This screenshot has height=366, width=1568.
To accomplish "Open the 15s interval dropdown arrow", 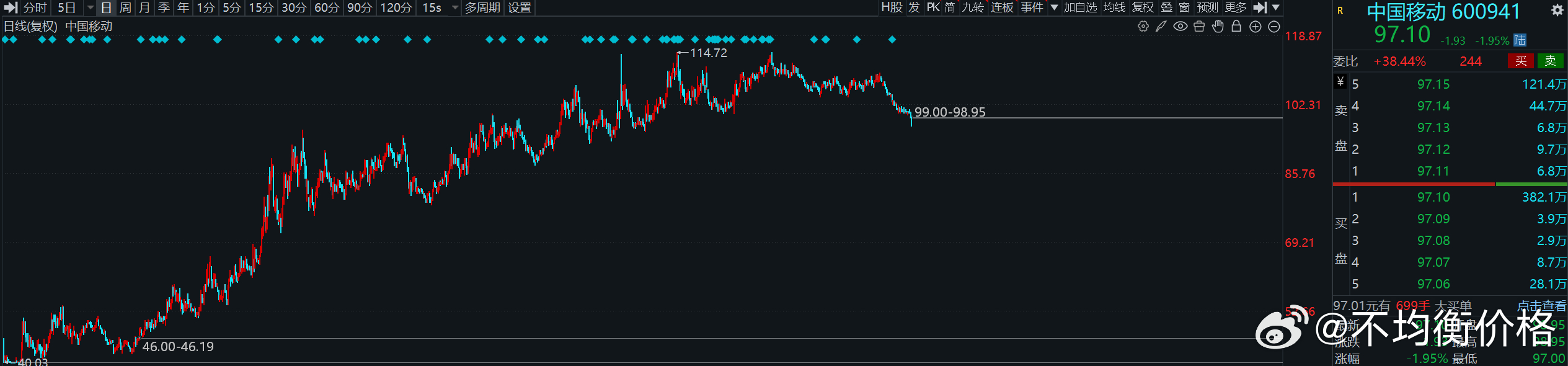I will tap(455, 7).
